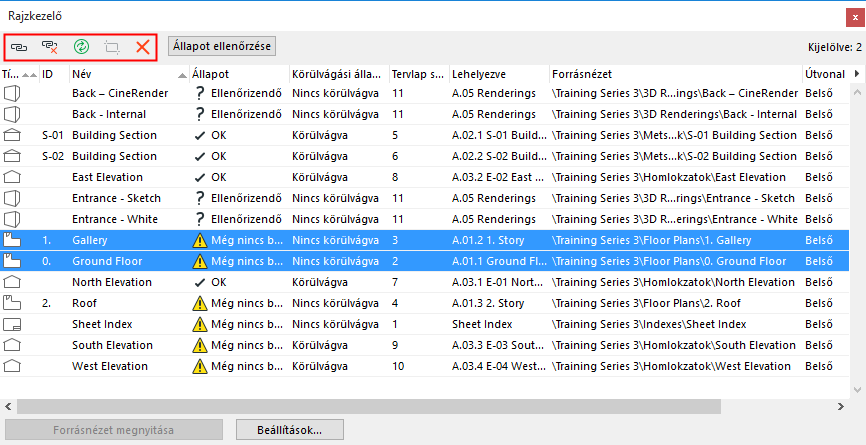This screenshot has height=445, width=866.
Task: Click warning icon in Sheet Index row
Action: 199,324
